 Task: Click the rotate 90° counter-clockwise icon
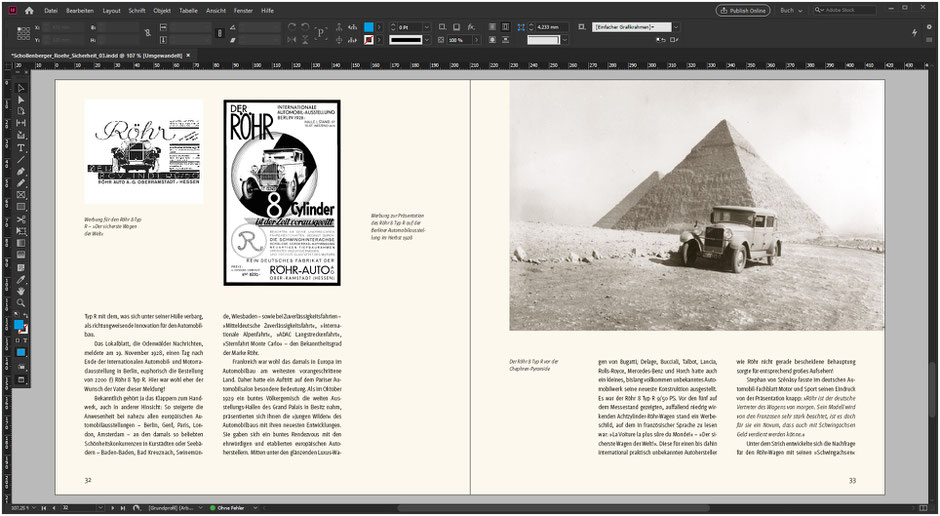(x=305, y=27)
